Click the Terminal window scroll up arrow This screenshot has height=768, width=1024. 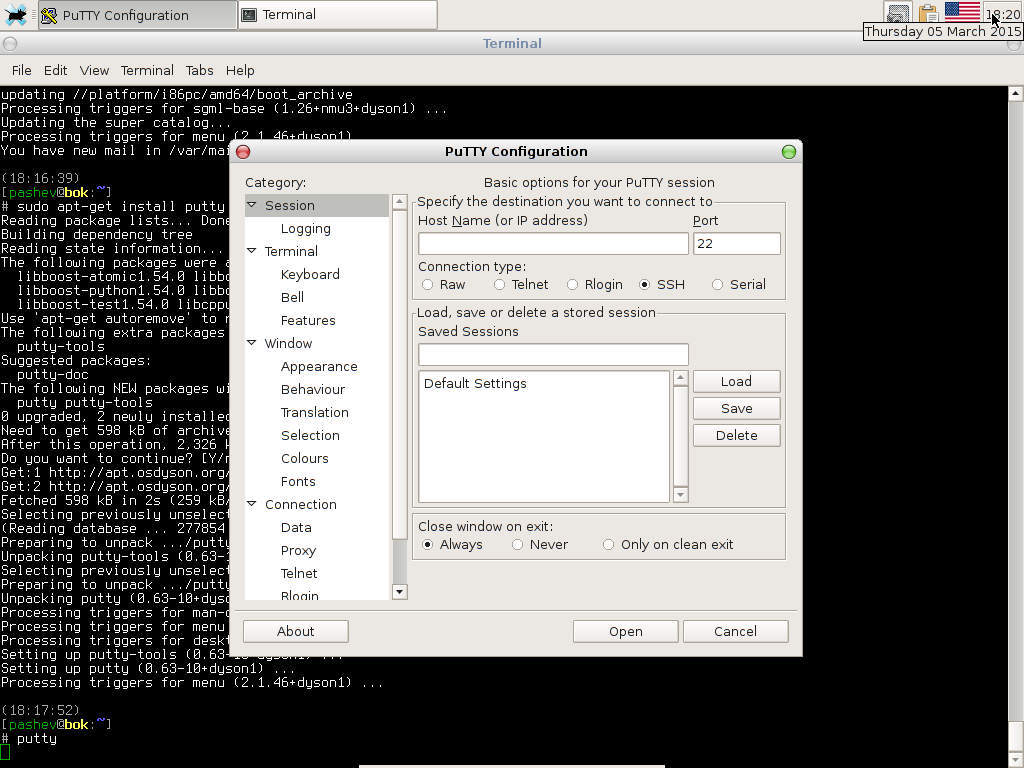(x=1016, y=94)
